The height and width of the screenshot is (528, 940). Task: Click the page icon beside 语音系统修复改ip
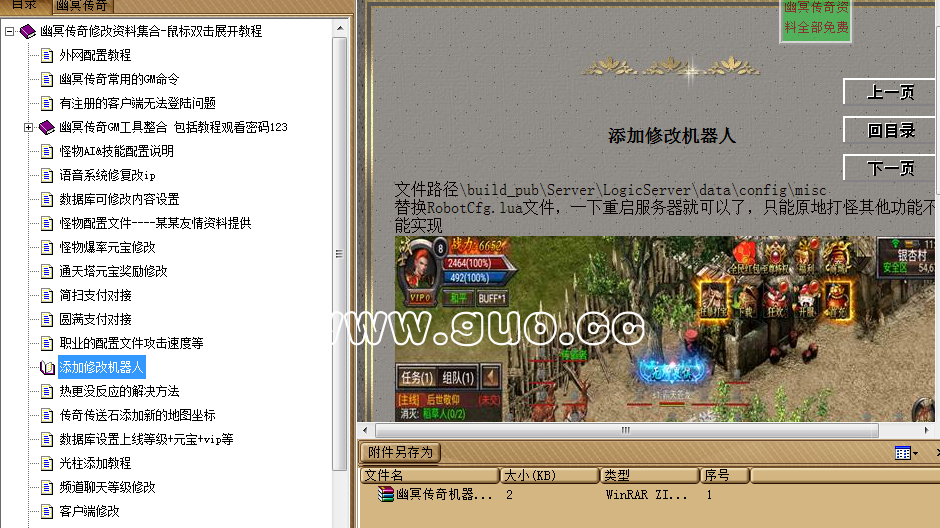click(x=47, y=176)
